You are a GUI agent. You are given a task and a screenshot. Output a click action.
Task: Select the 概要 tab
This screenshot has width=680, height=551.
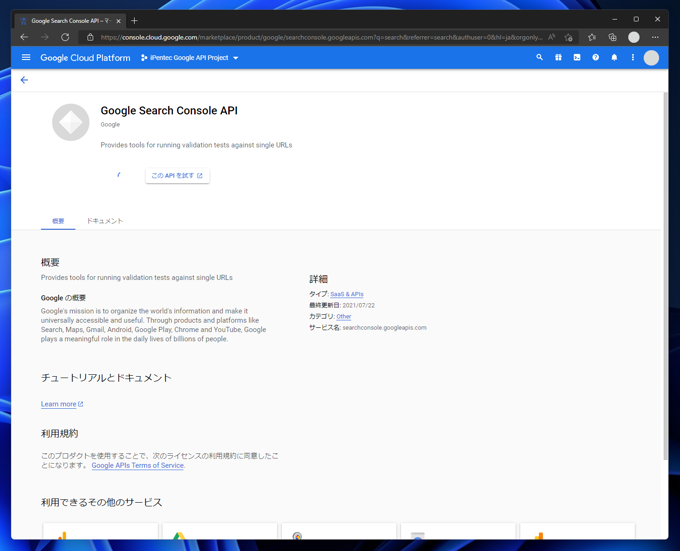58,221
